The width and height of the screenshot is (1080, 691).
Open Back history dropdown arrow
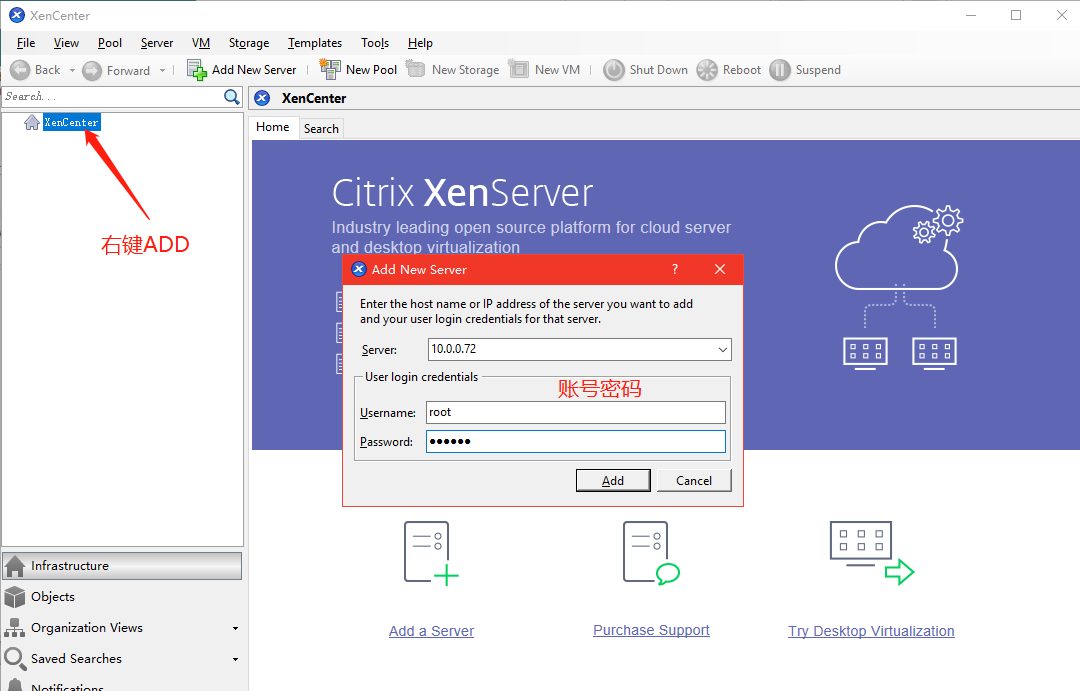pyautogui.click(x=72, y=70)
